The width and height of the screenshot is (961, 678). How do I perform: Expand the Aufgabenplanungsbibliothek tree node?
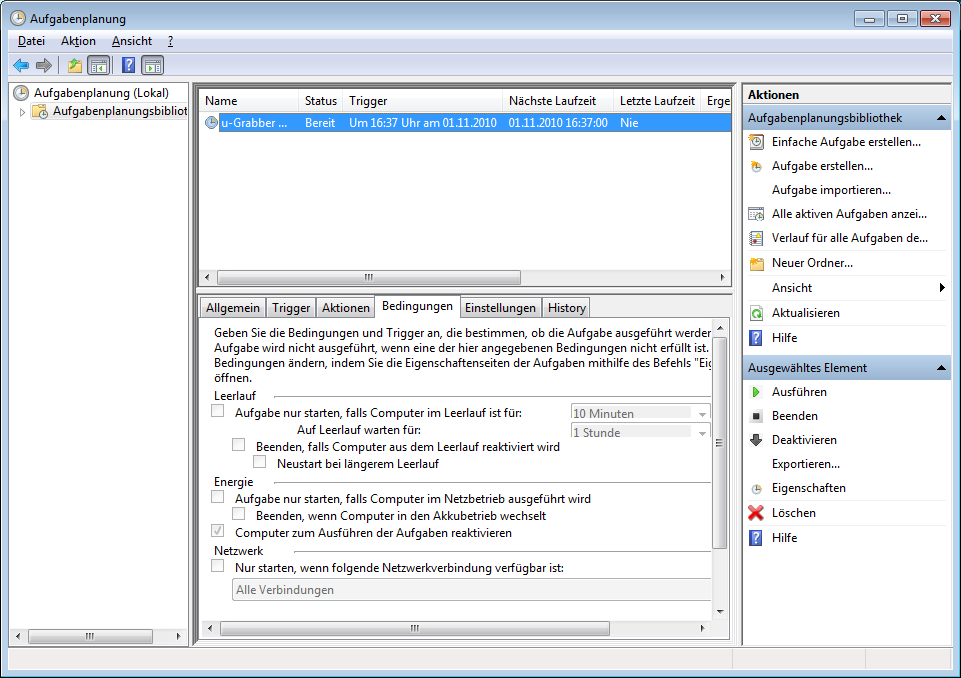[23, 112]
